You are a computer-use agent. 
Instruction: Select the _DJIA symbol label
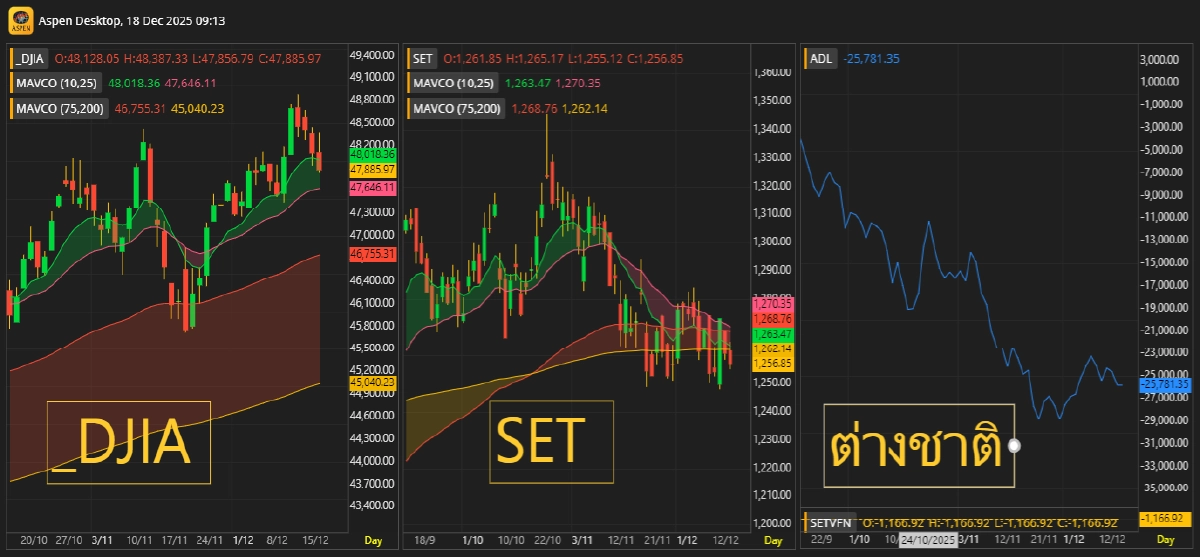click(31, 59)
